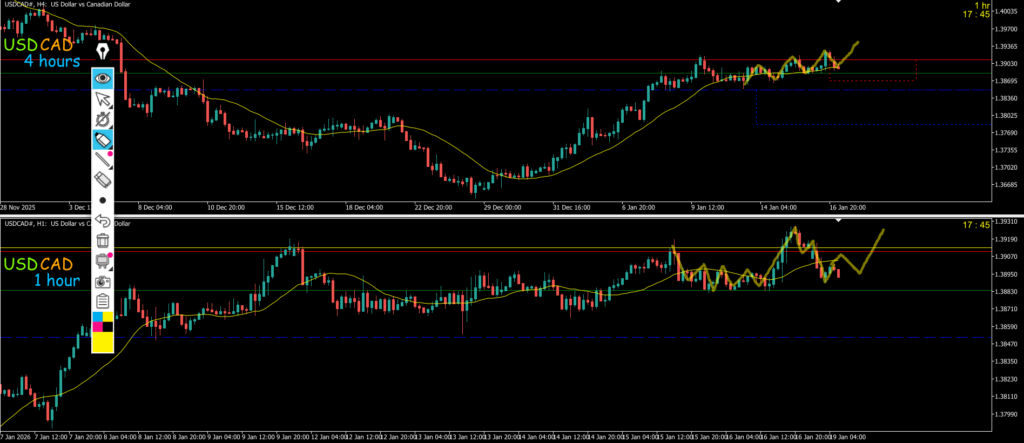Switch to the cursor pointer mode

click(102, 99)
